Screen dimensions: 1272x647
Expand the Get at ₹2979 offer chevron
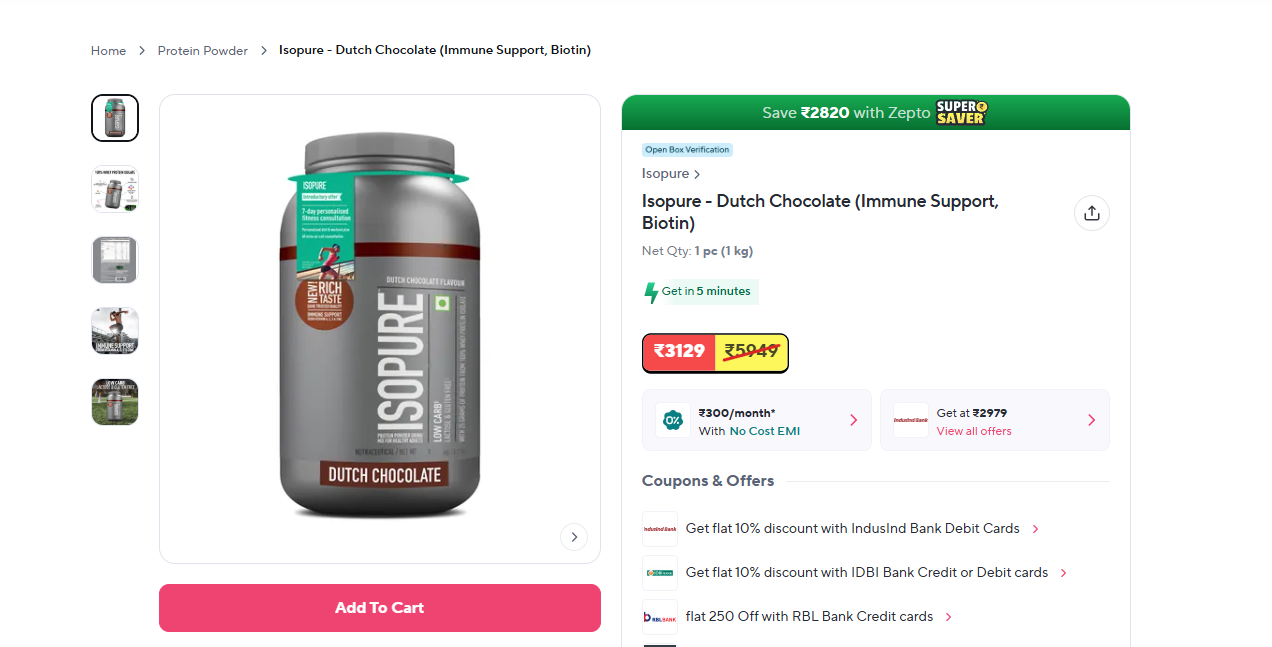(1091, 420)
